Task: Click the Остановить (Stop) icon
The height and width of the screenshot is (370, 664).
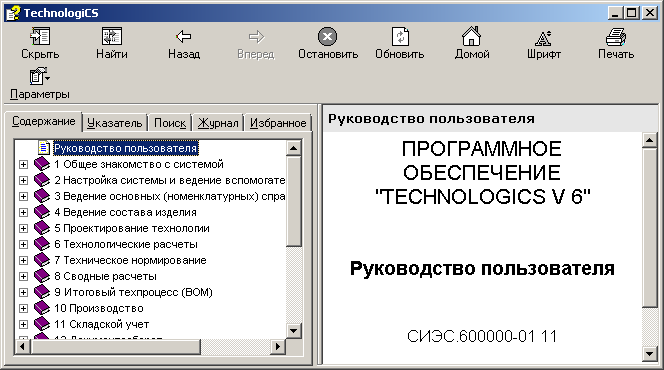Action: (328, 36)
